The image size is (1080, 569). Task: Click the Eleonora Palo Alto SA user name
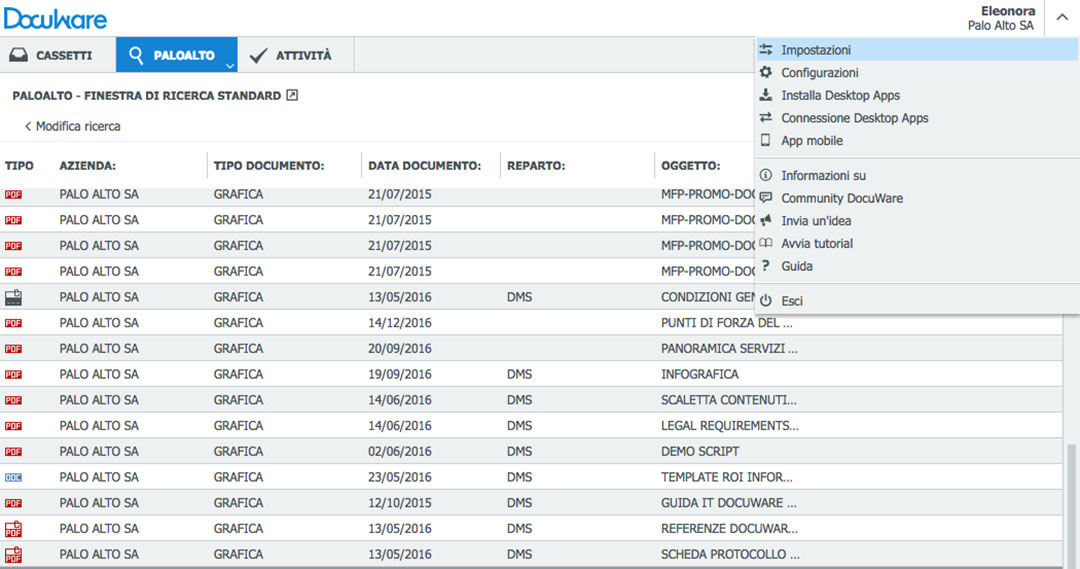click(x=1001, y=18)
